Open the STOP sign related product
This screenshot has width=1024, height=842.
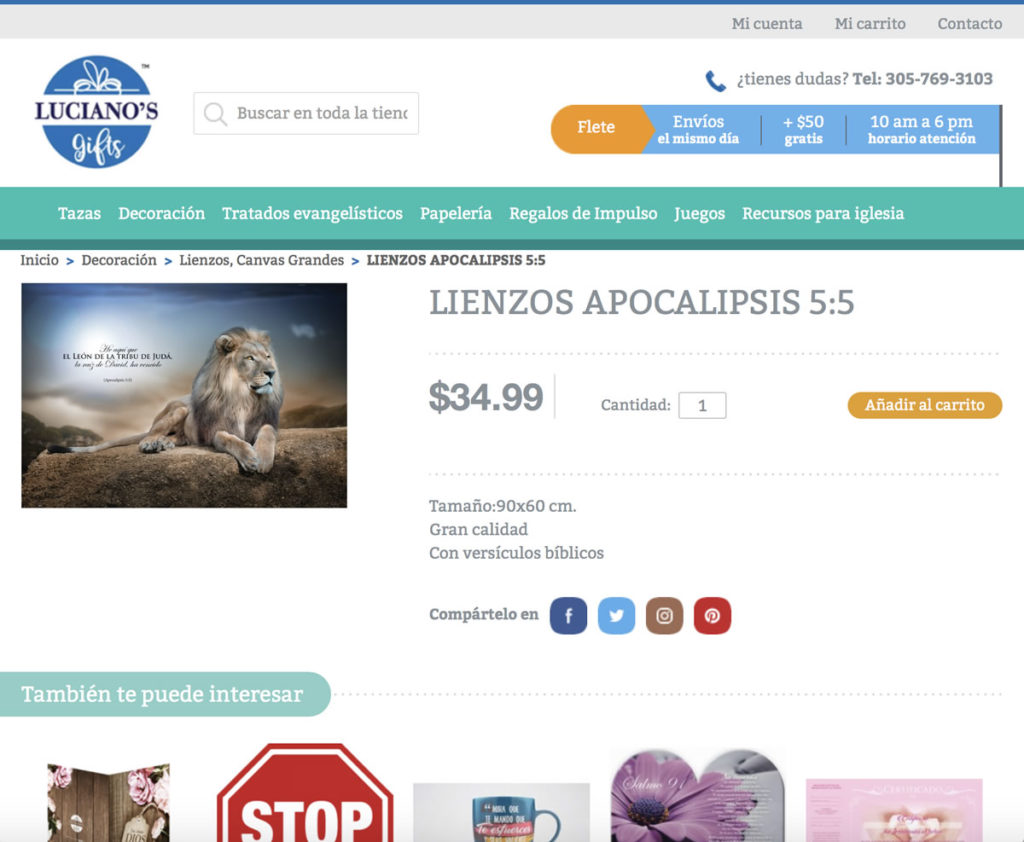305,792
